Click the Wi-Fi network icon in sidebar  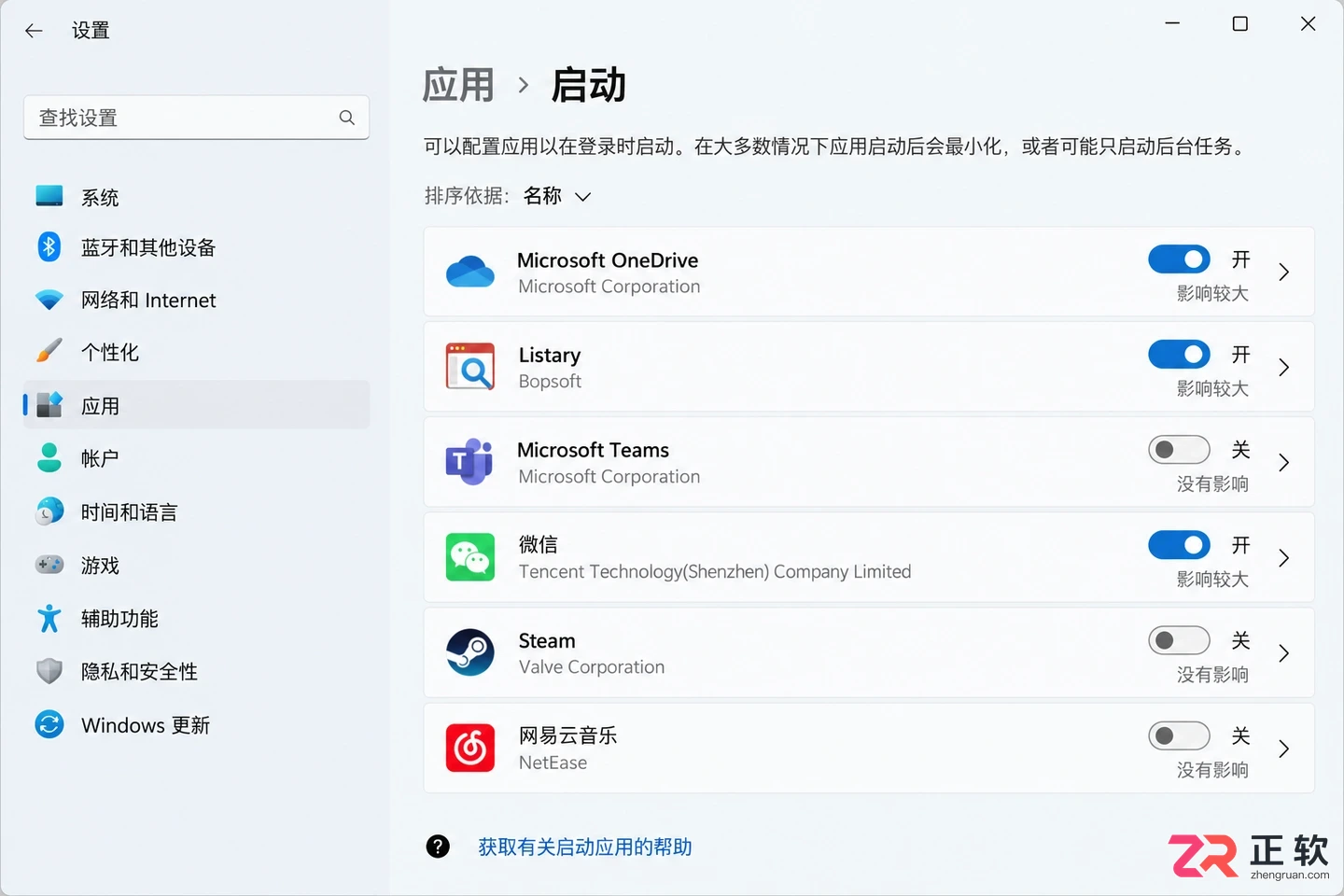tap(49, 300)
